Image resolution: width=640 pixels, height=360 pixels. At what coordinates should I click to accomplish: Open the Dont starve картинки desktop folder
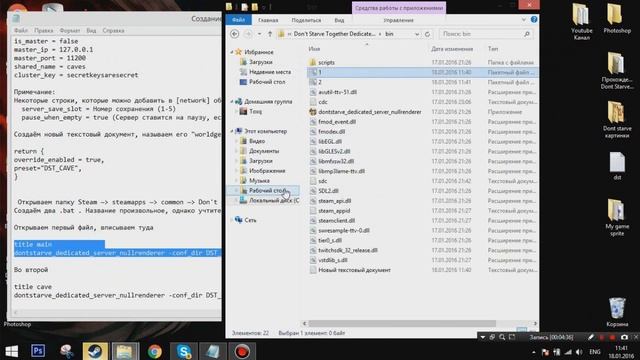tap(617, 120)
